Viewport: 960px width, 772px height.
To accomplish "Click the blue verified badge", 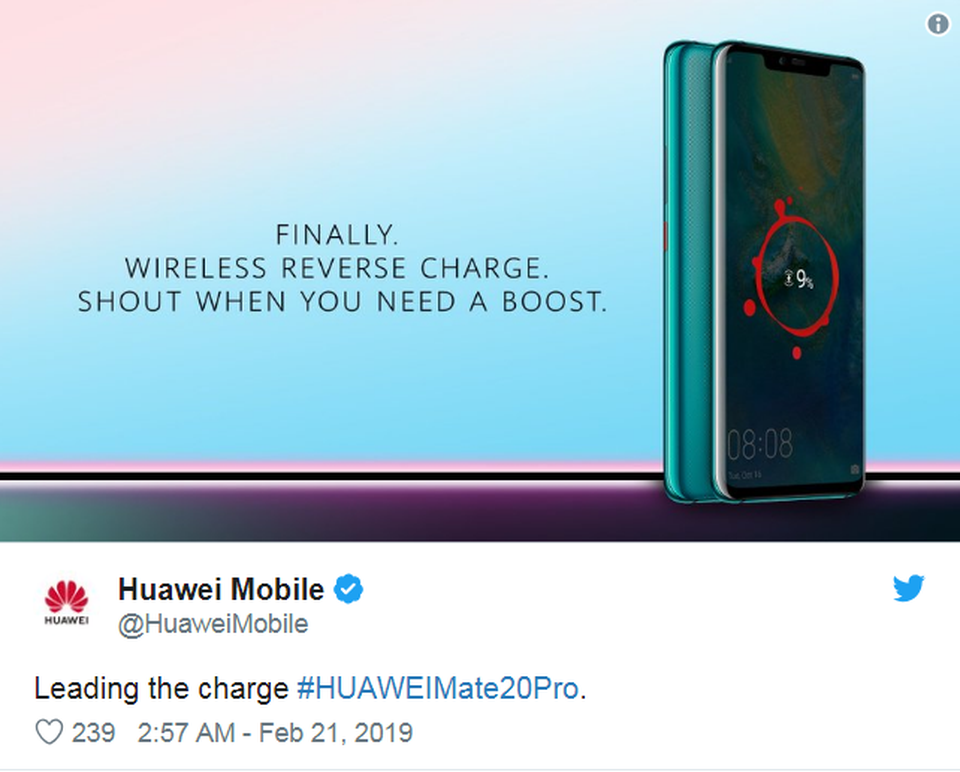I will (348, 589).
